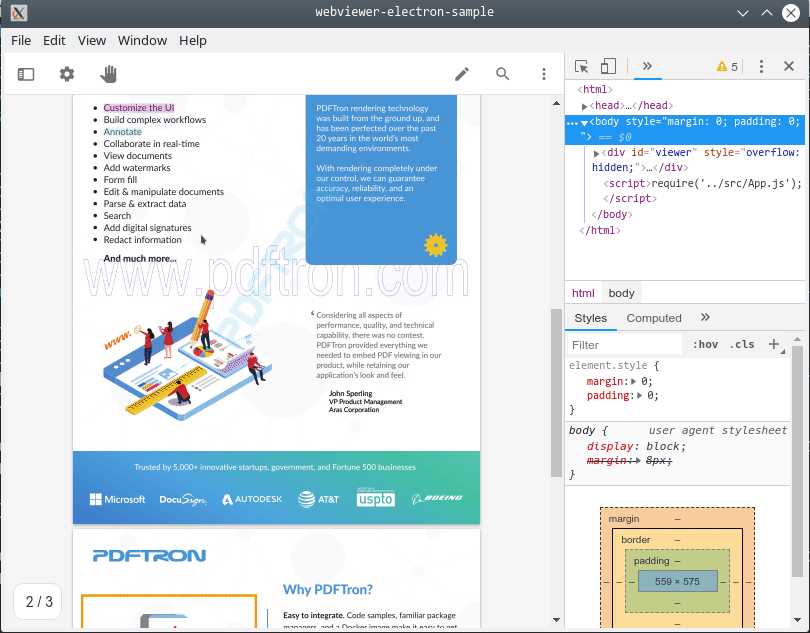Toggle the :hov element state panel
810x633 pixels.
click(705, 345)
